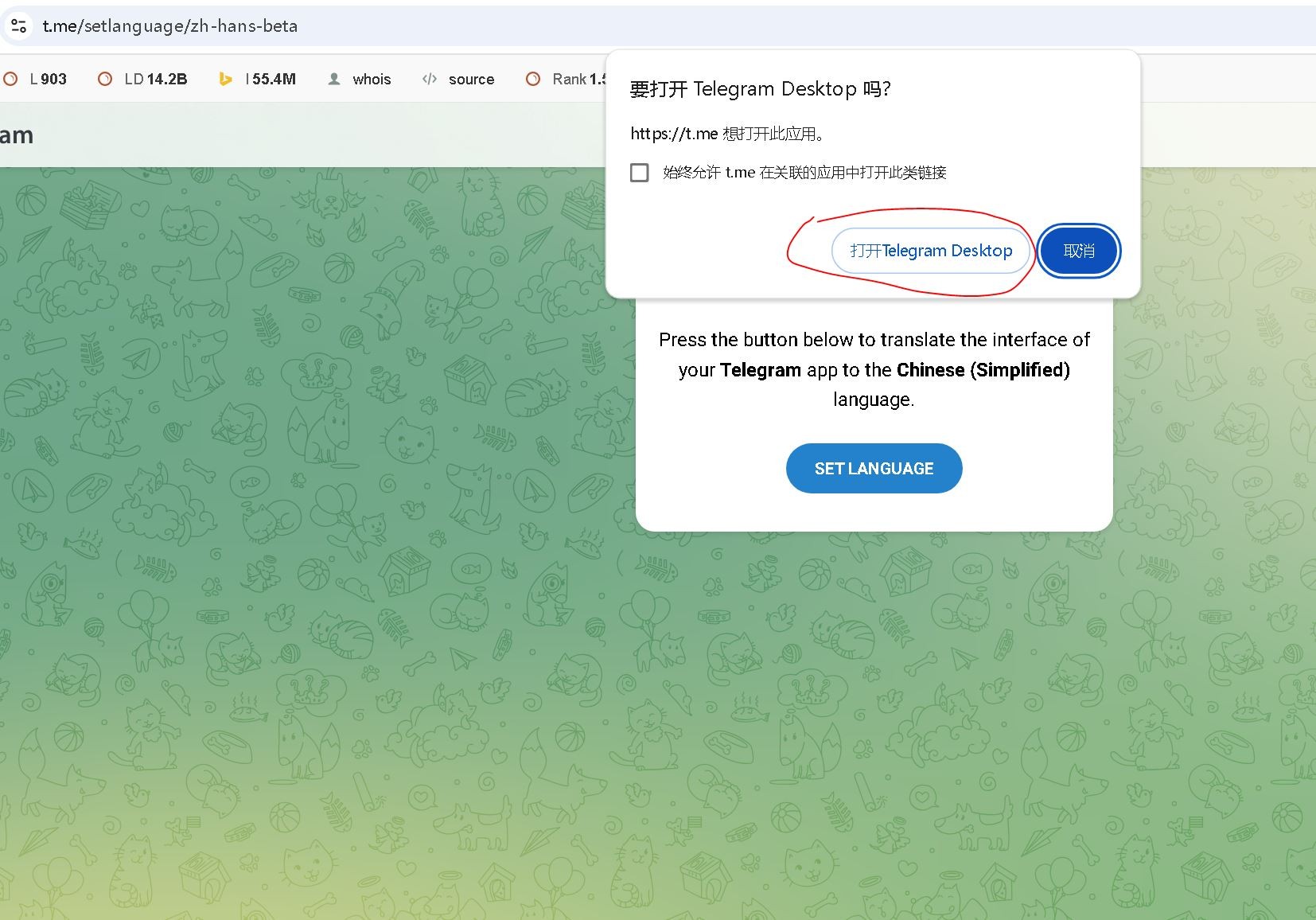Open the LD 14.2B toolbar item
Screen dimensions: 1316x920
click(143, 79)
